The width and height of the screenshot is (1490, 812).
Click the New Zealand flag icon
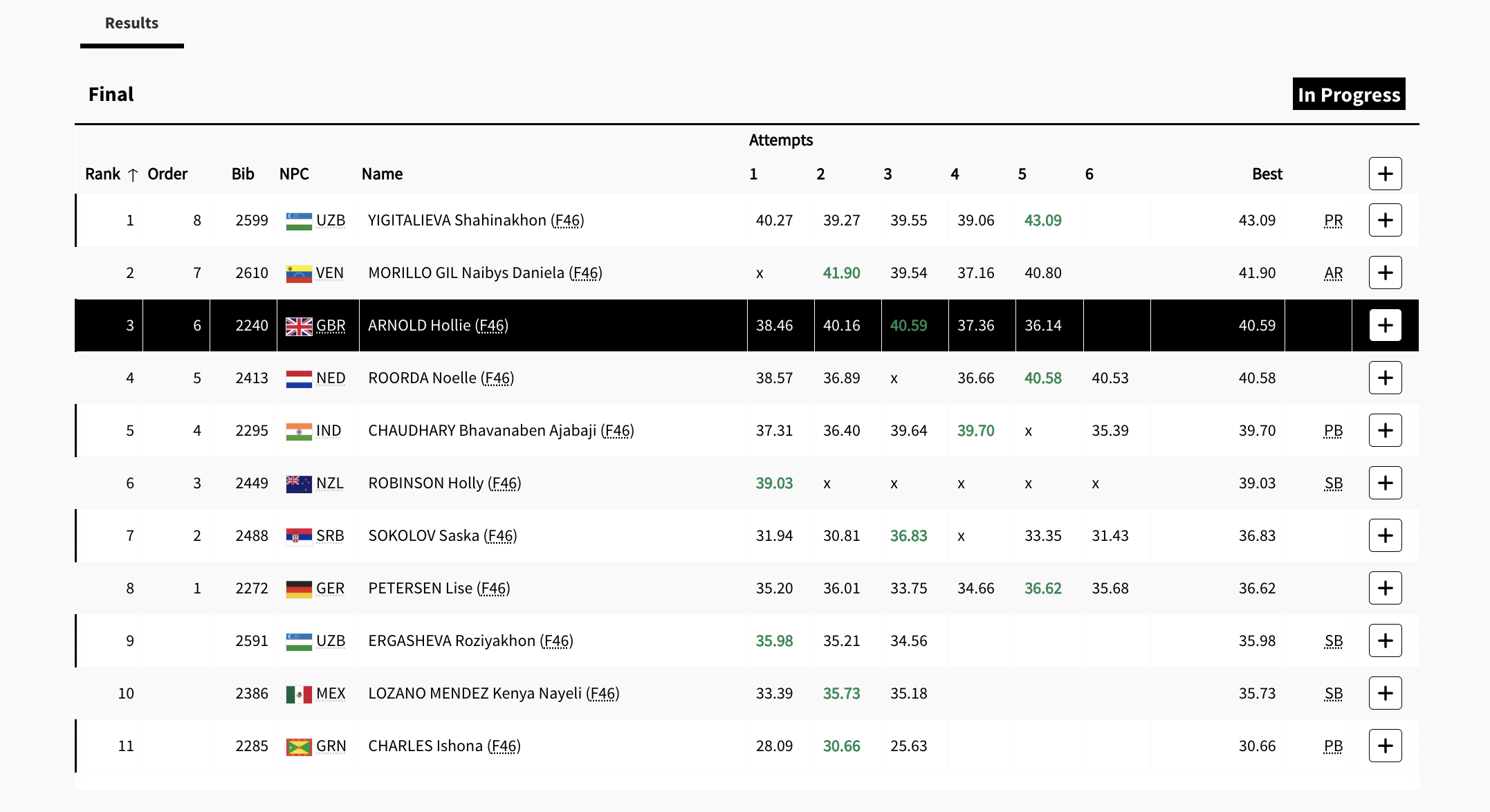point(299,483)
